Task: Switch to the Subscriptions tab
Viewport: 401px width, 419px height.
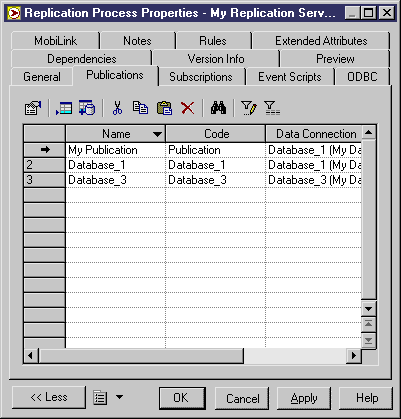Action: coord(201,77)
